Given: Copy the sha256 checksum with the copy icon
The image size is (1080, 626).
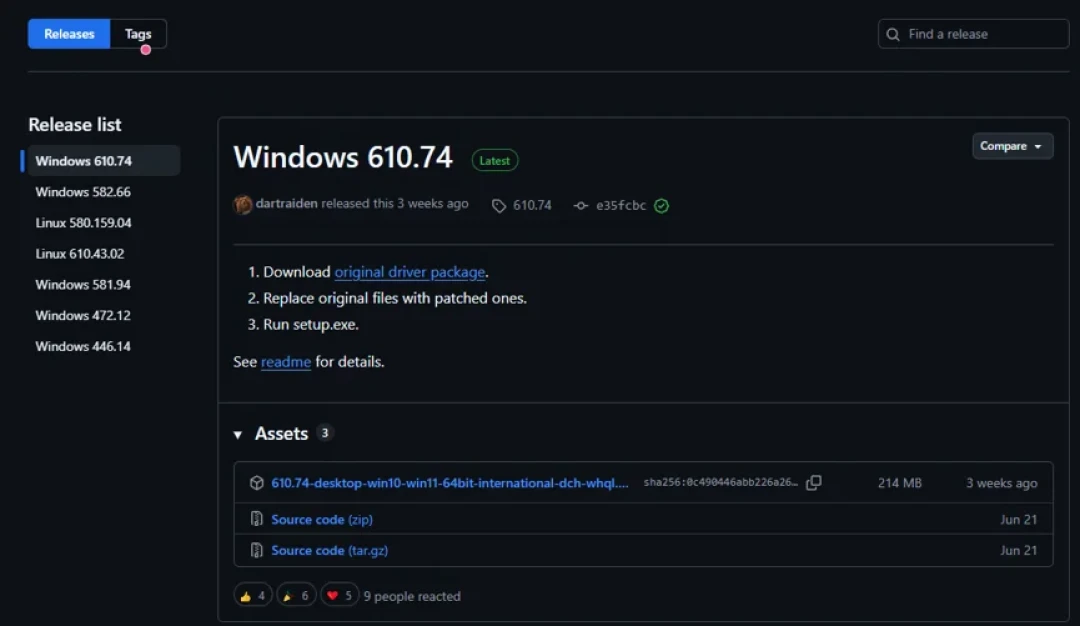Looking at the screenshot, I should coord(813,483).
